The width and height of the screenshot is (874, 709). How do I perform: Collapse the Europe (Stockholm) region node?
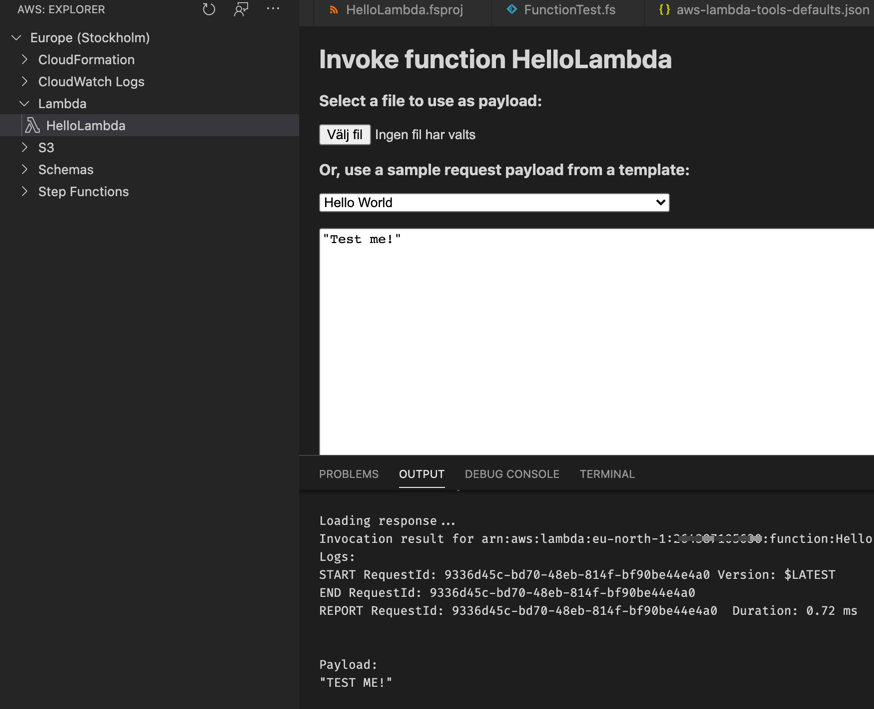point(17,38)
